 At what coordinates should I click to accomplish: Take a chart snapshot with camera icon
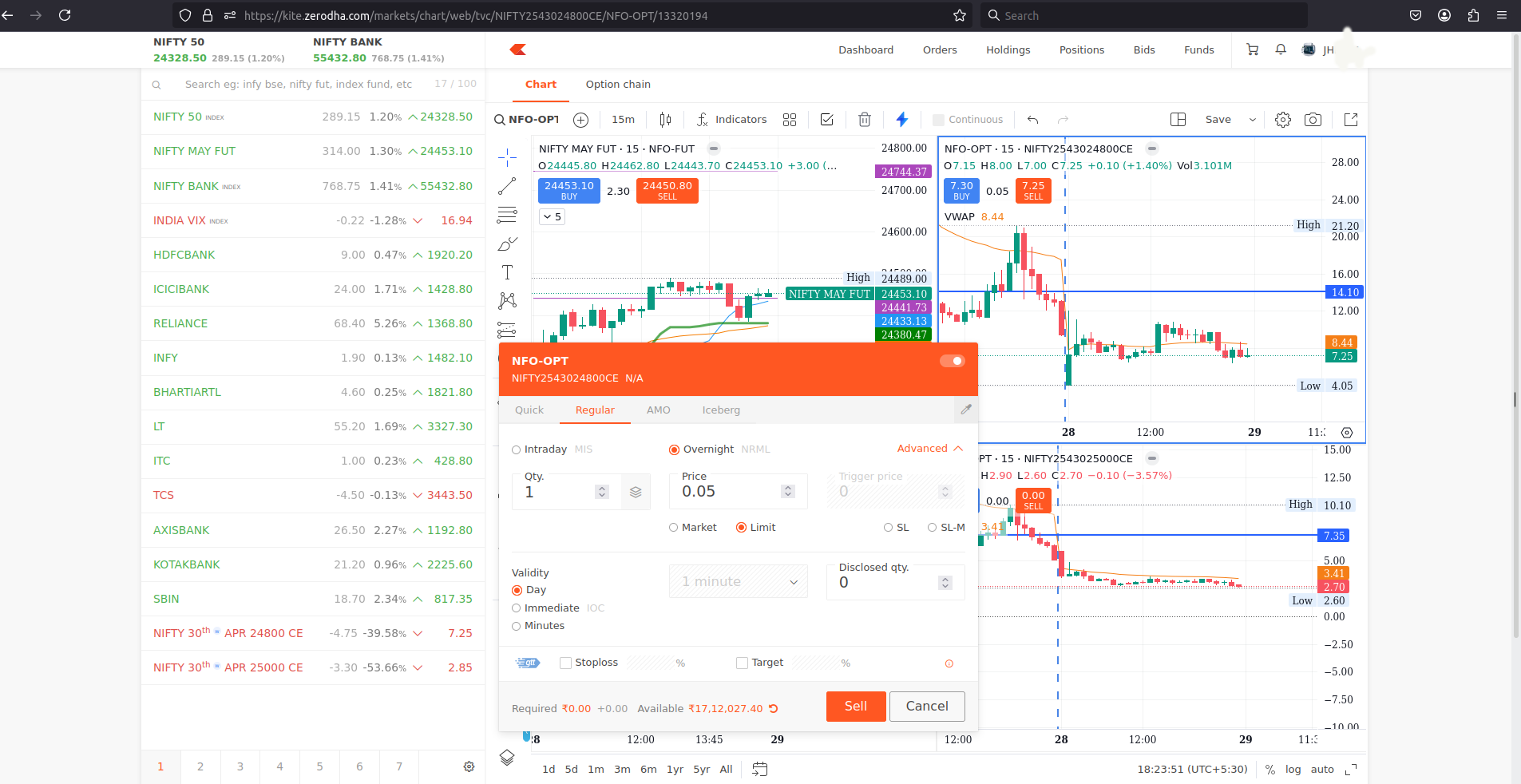(1313, 120)
